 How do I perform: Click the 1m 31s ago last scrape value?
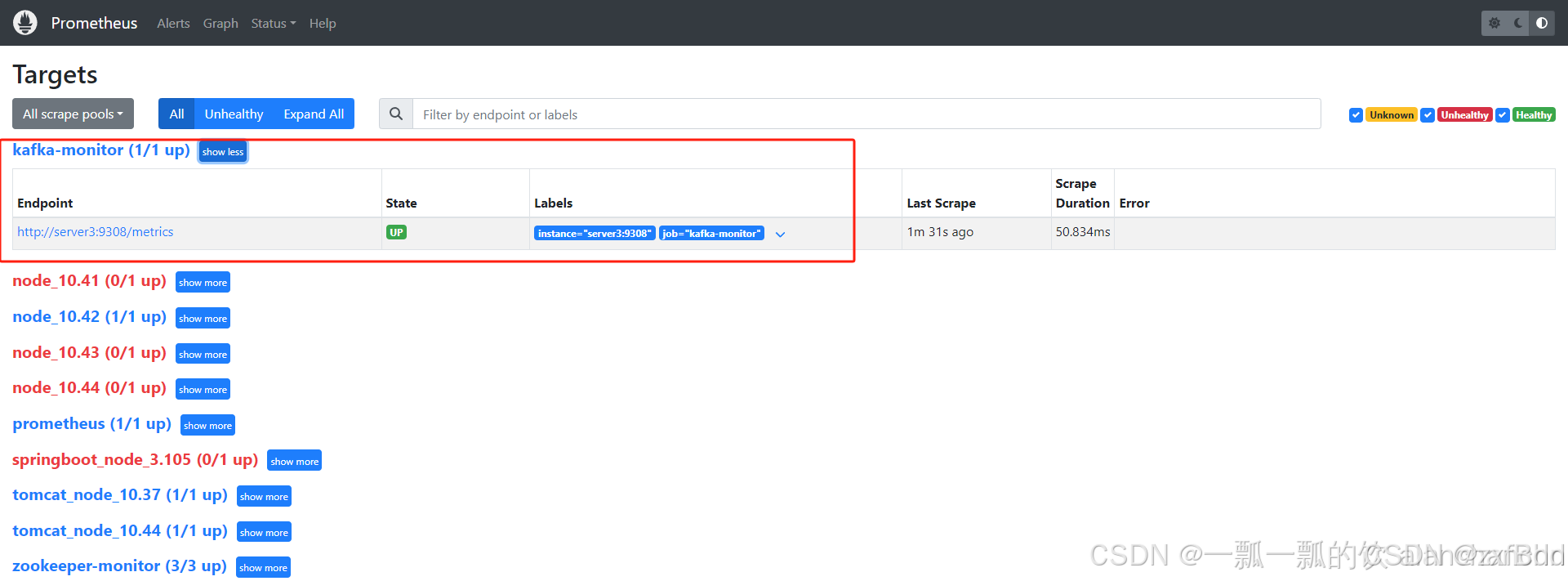point(940,232)
